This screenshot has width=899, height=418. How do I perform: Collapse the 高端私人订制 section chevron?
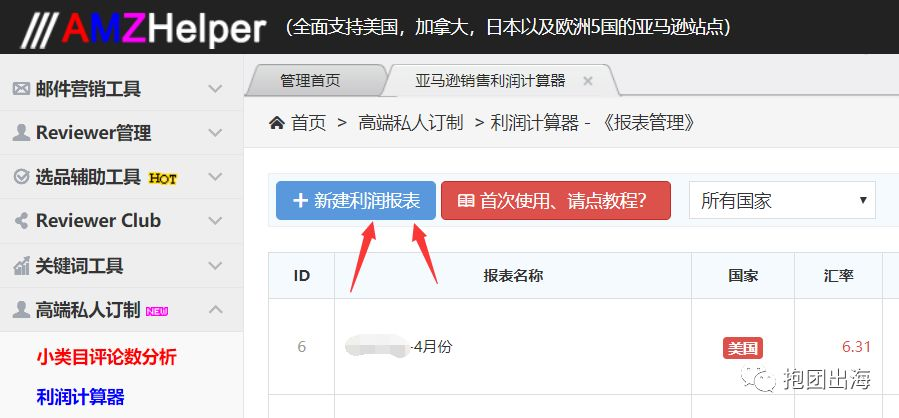coord(215,310)
